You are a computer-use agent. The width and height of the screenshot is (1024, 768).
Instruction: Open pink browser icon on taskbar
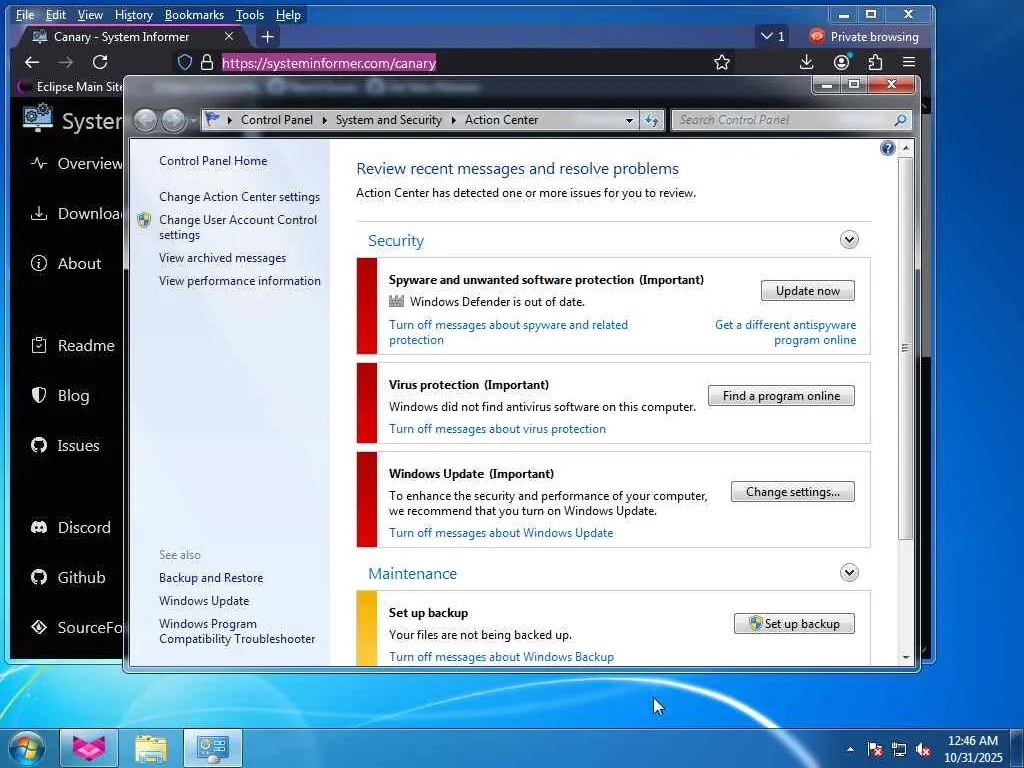[x=89, y=748]
